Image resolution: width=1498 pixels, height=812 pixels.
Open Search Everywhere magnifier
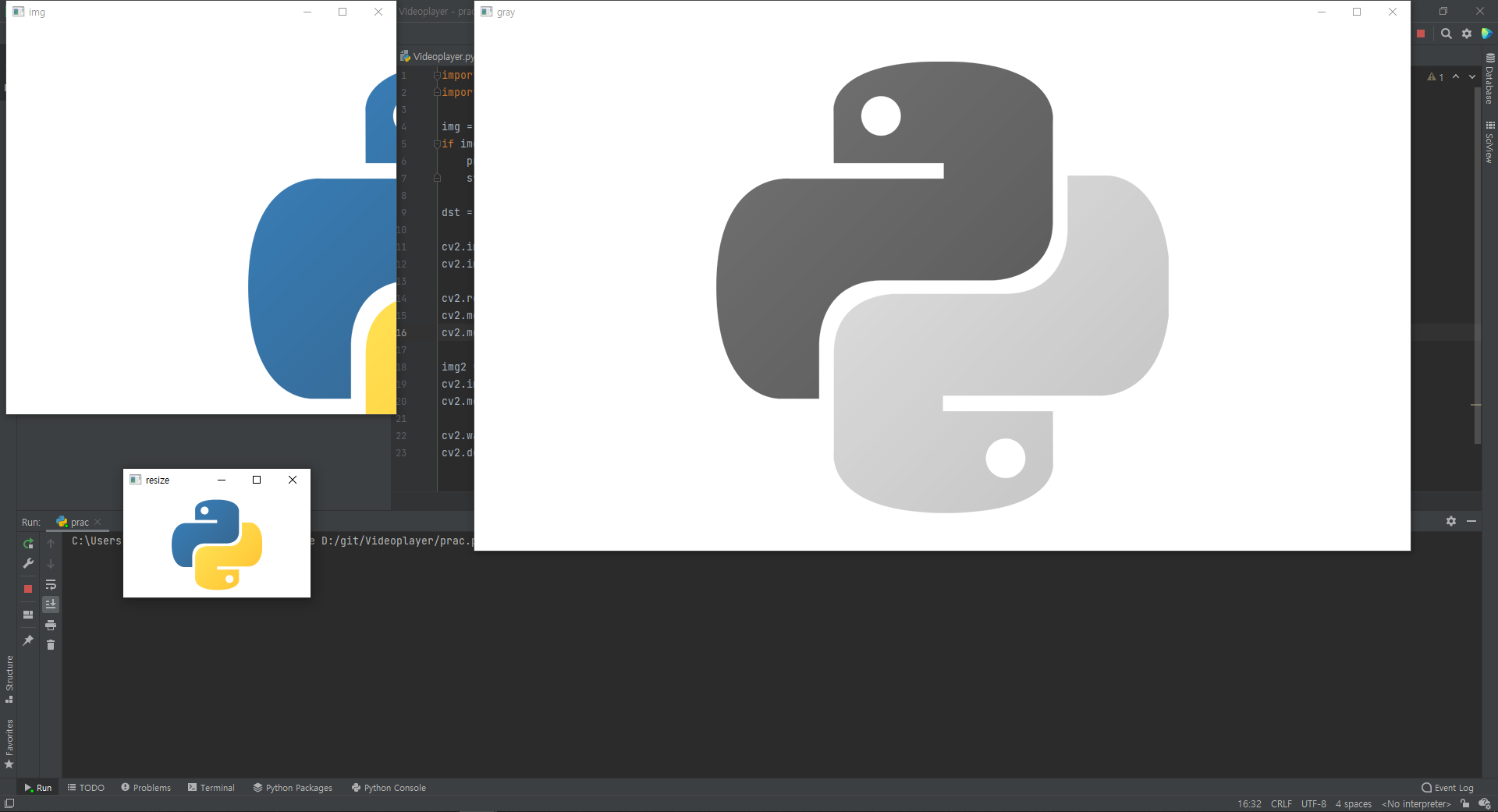[x=1446, y=34]
